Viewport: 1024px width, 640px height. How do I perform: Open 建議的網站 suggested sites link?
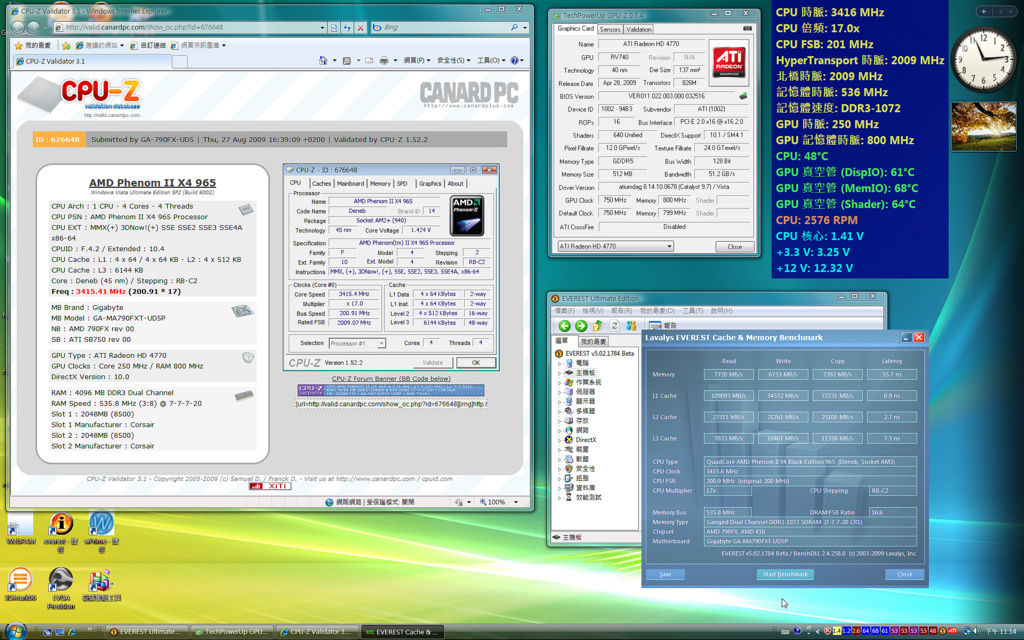(99, 45)
